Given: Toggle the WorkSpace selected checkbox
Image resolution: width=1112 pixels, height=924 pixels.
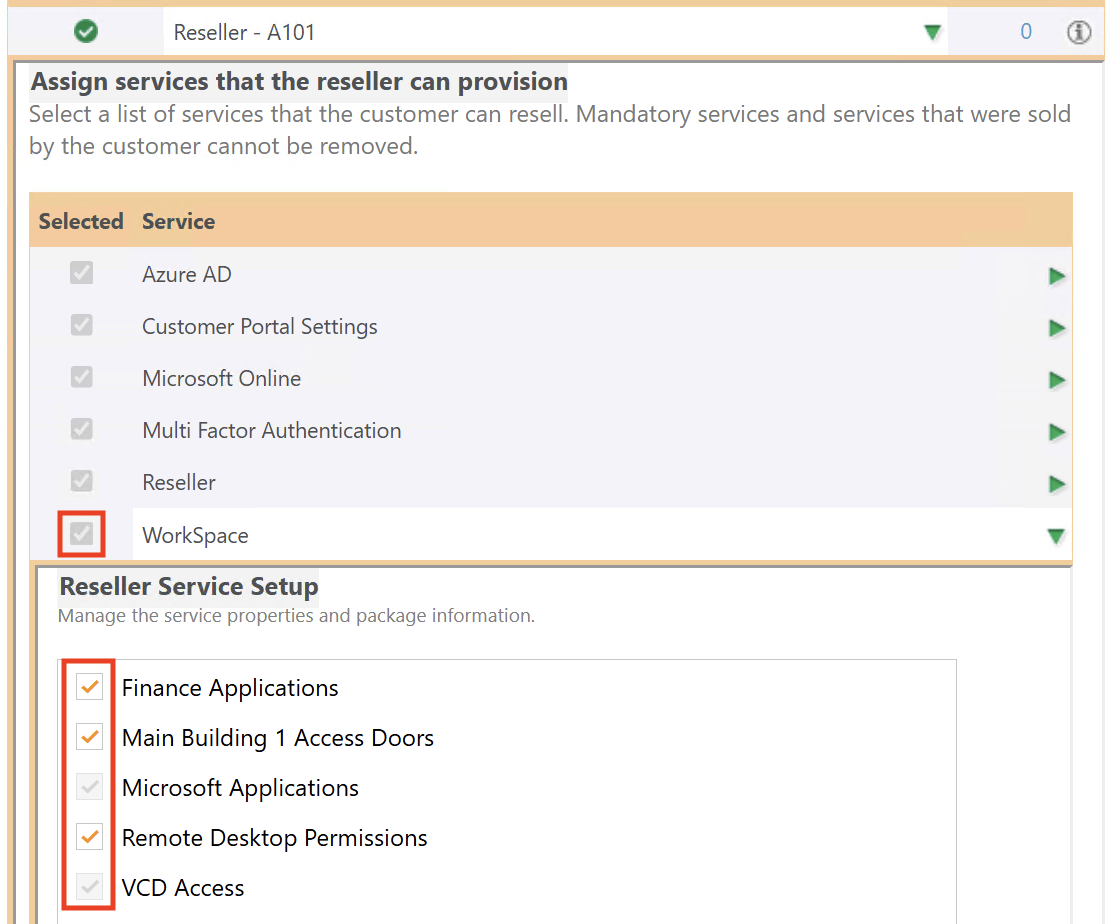Looking at the screenshot, I should 82,535.
